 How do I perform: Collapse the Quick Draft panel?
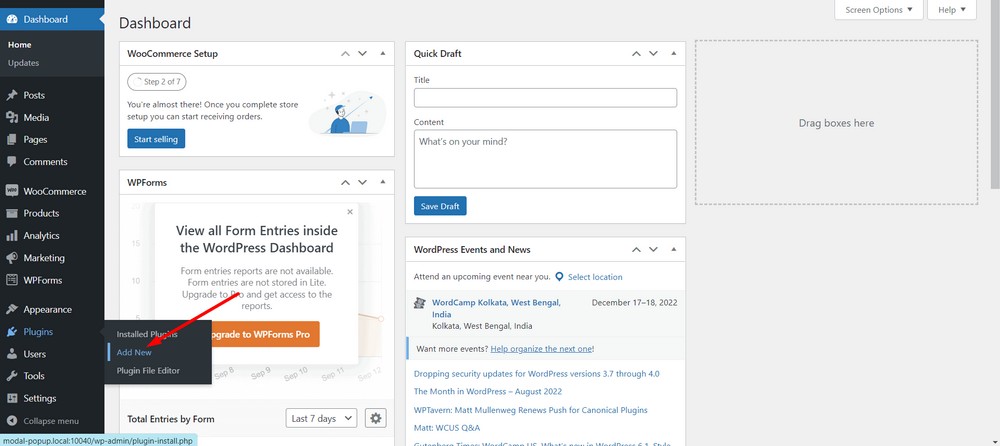coord(673,54)
